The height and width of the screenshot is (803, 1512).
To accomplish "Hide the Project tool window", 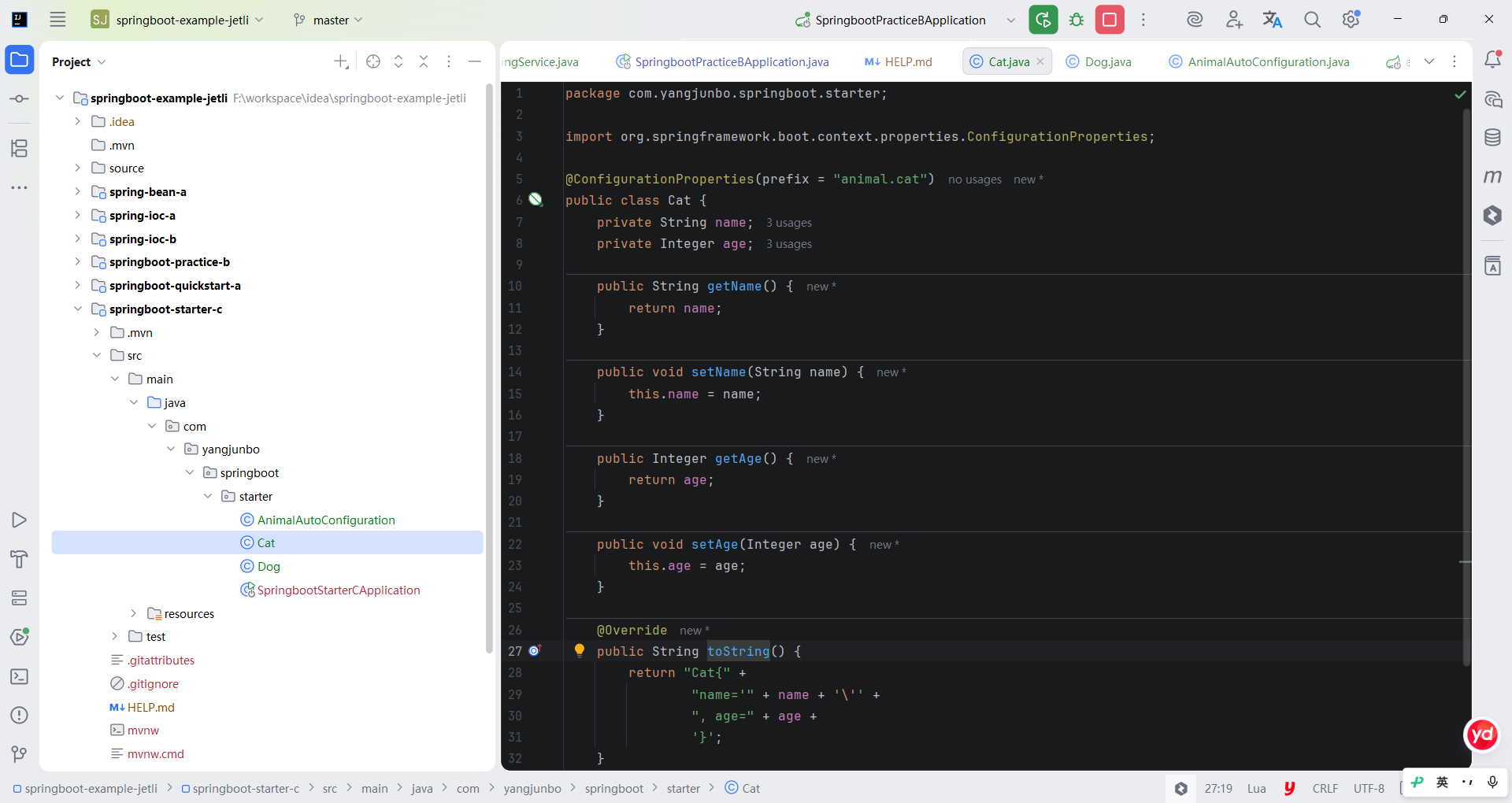I will point(475,61).
